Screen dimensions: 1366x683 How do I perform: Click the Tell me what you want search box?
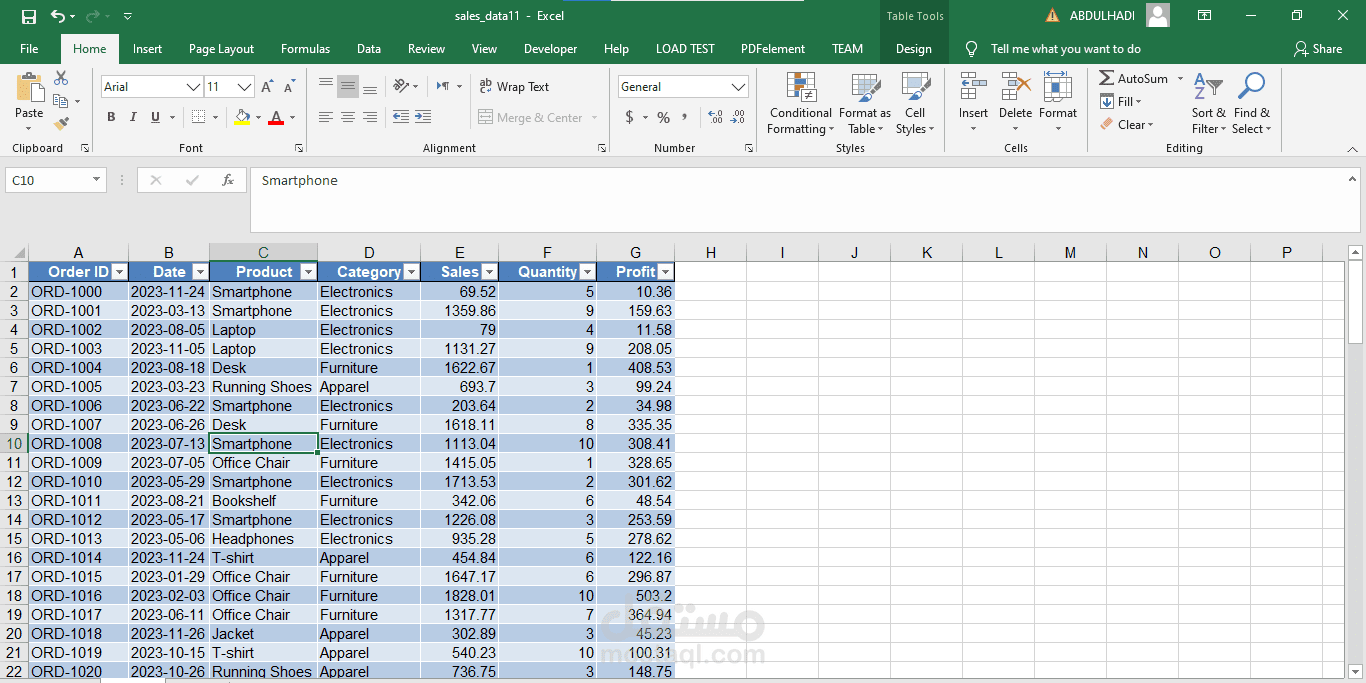click(1065, 49)
